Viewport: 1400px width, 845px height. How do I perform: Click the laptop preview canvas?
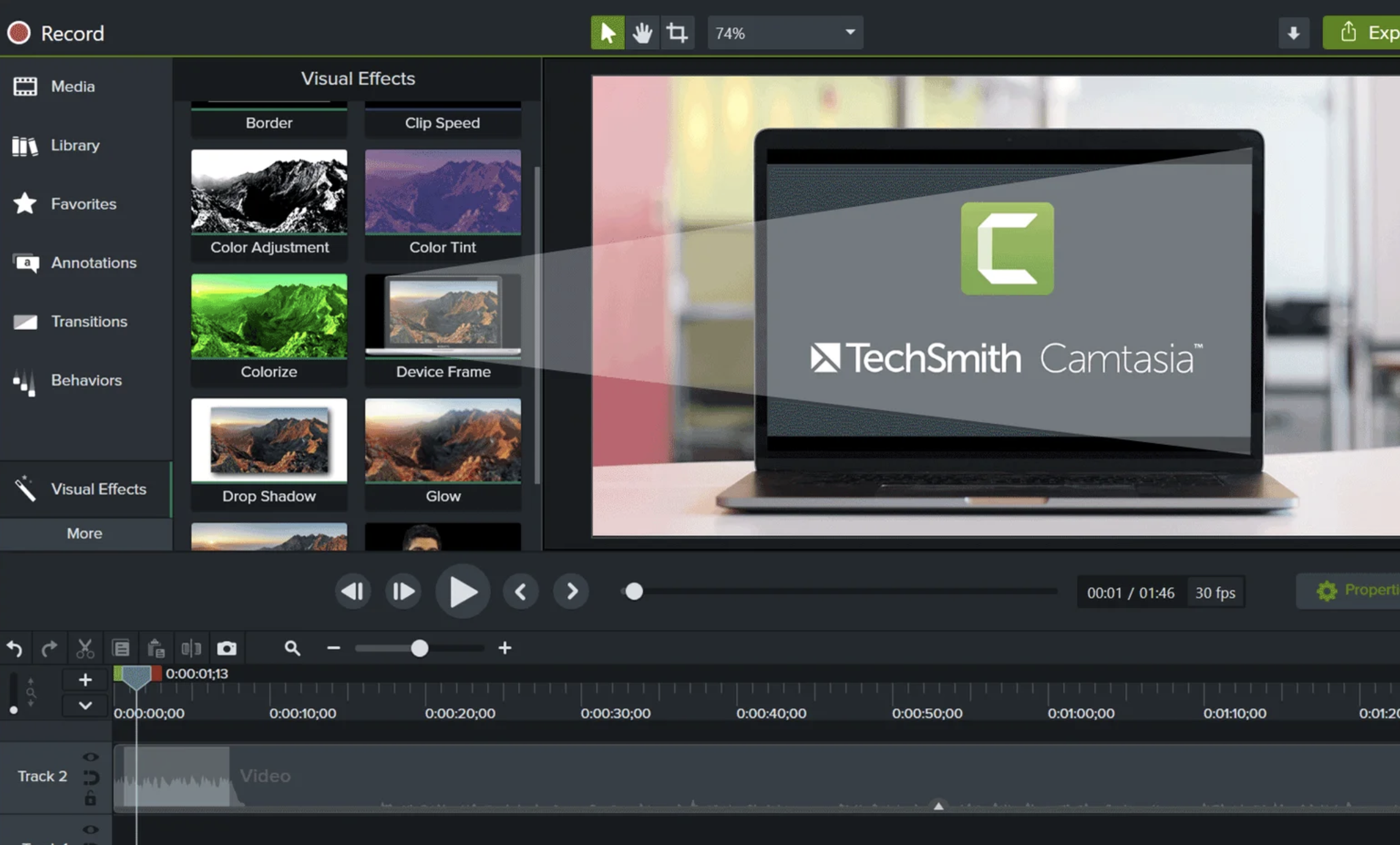point(995,306)
